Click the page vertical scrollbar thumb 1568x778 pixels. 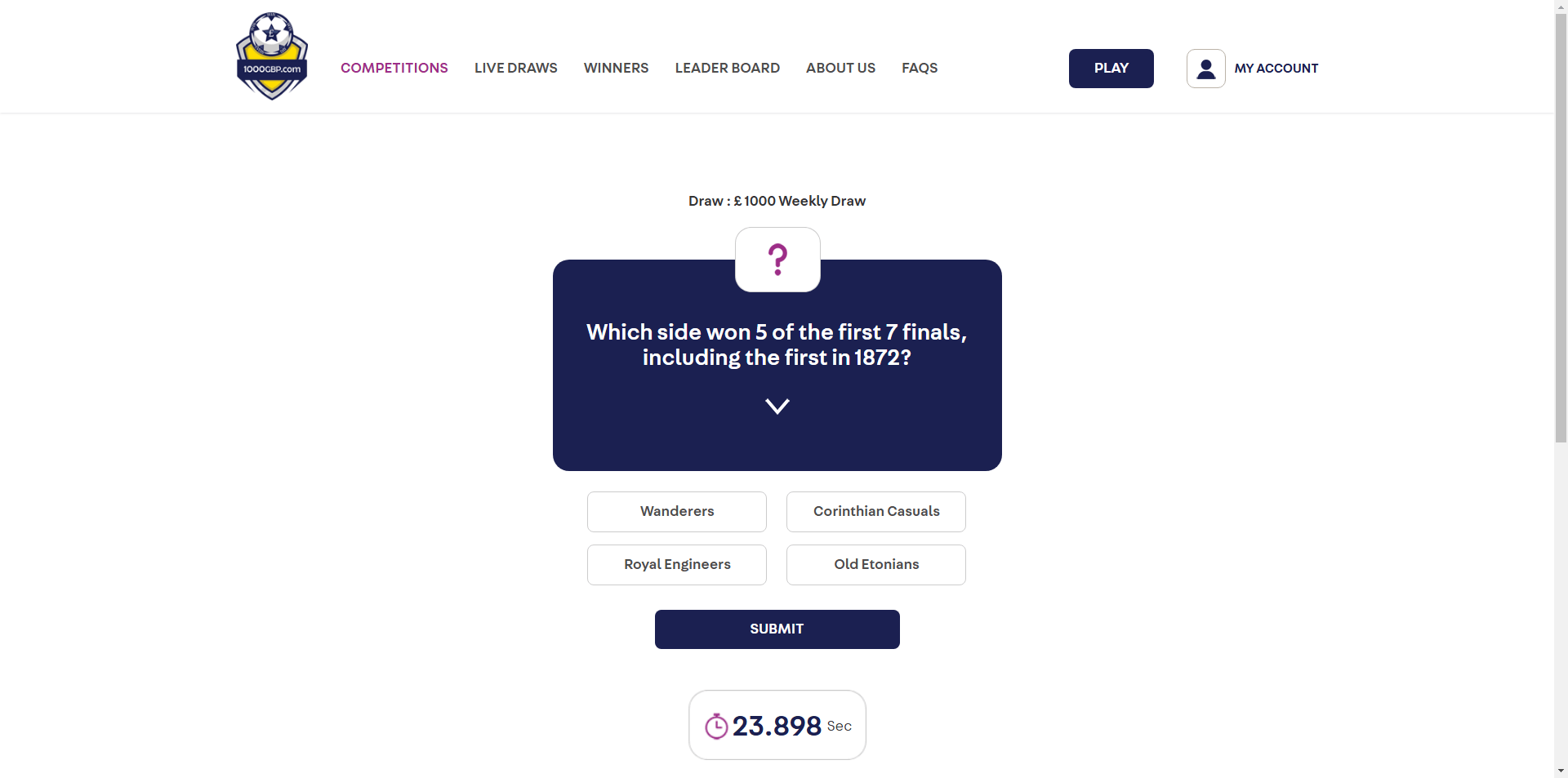[x=1561, y=229]
